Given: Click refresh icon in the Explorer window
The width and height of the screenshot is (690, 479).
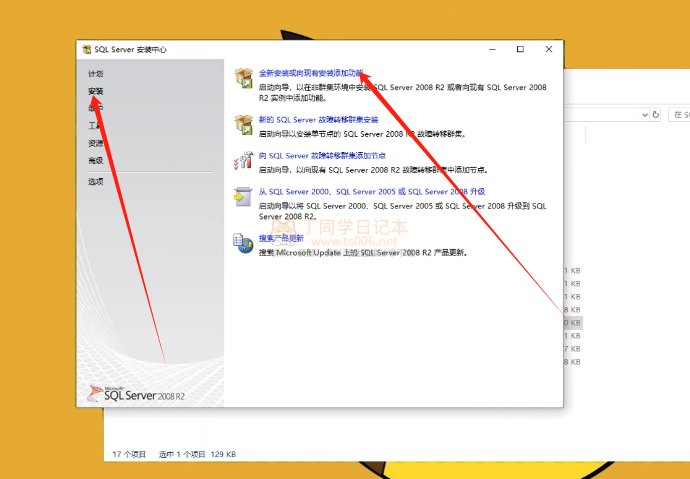Looking at the screenshot, I should (656, 114).
